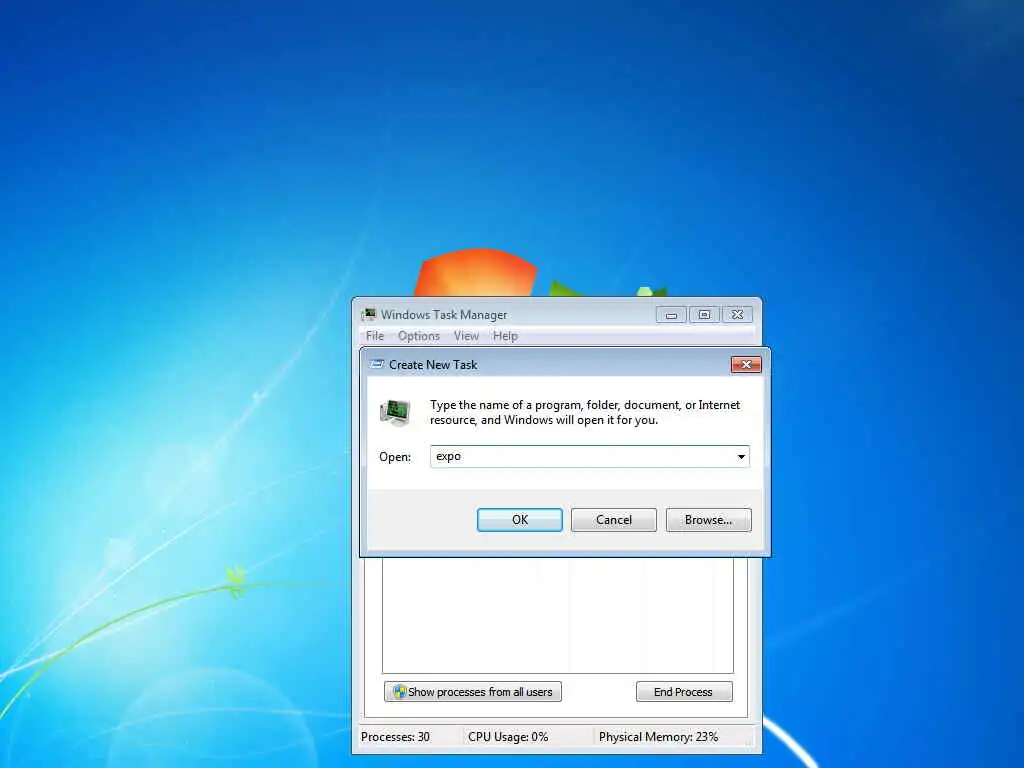Open the View menu in Task Manager
Screen dimensions: 1024x768
[x=466, y=336]
